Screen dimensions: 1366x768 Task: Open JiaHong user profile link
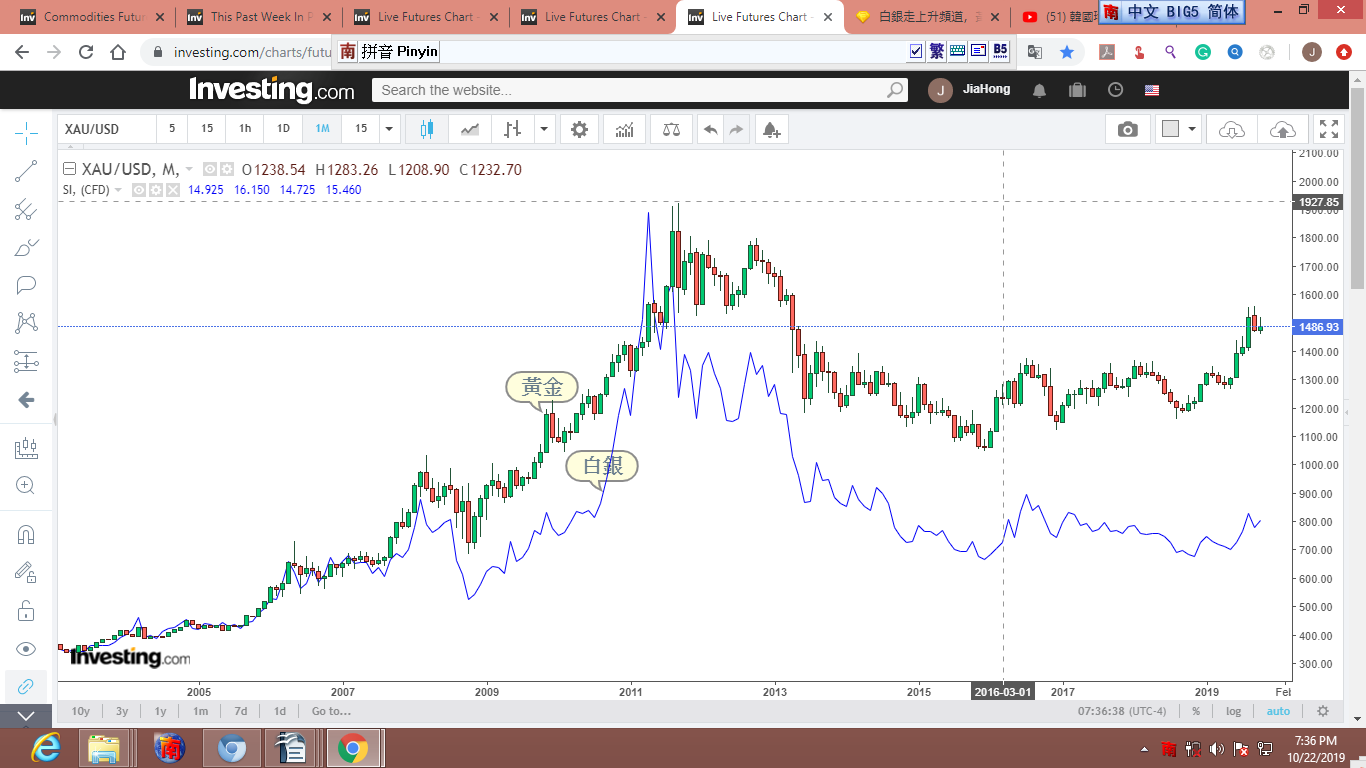pos(986,90)
